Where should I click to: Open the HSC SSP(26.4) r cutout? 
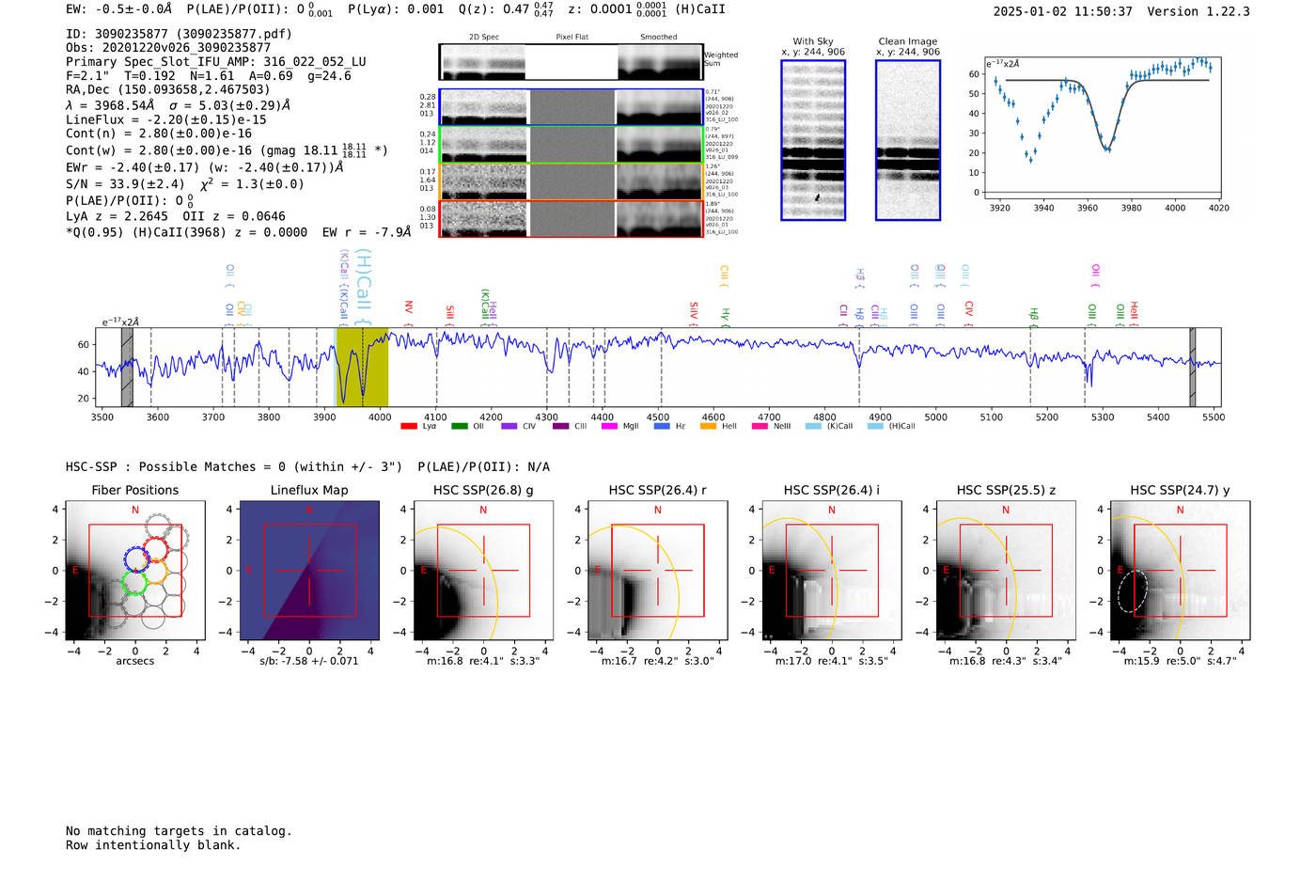click(x=657, y=570)
